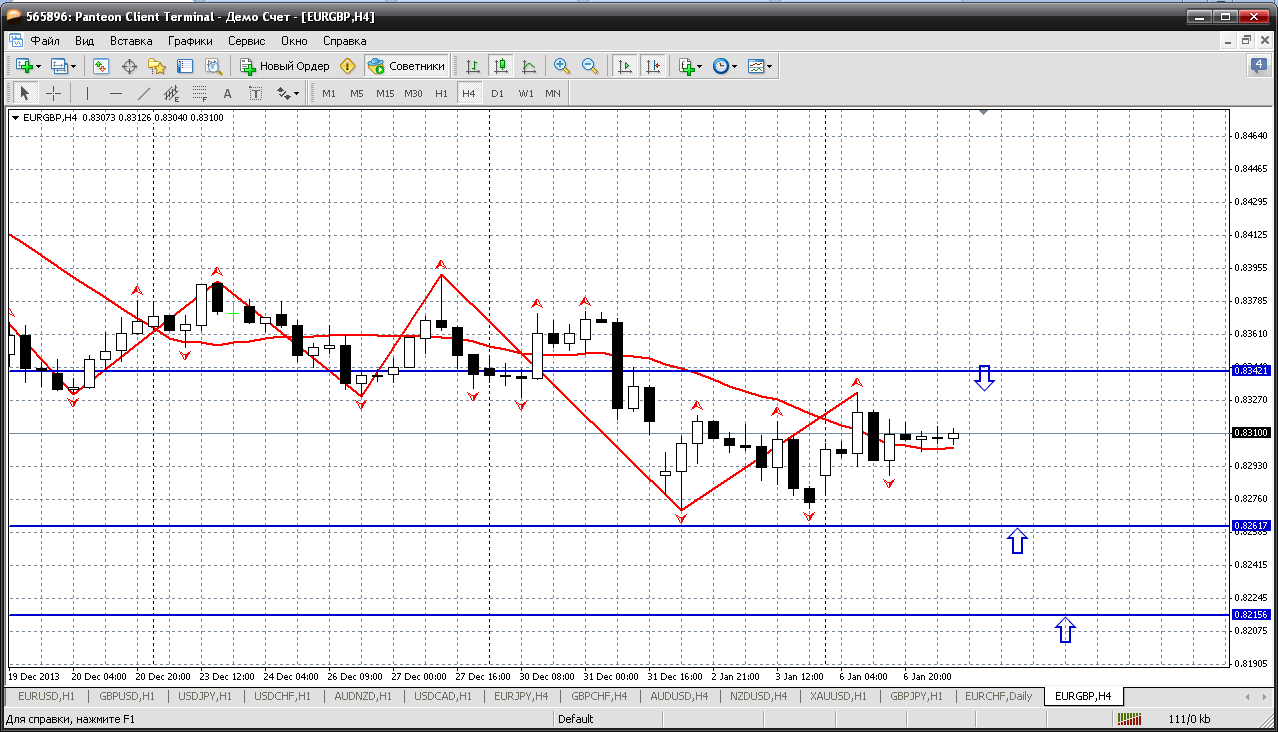Image resolution: width=1278 pixels, height=732 pixels.
Task: Select the Equidistant Channel tool
Action: [172, 93]
